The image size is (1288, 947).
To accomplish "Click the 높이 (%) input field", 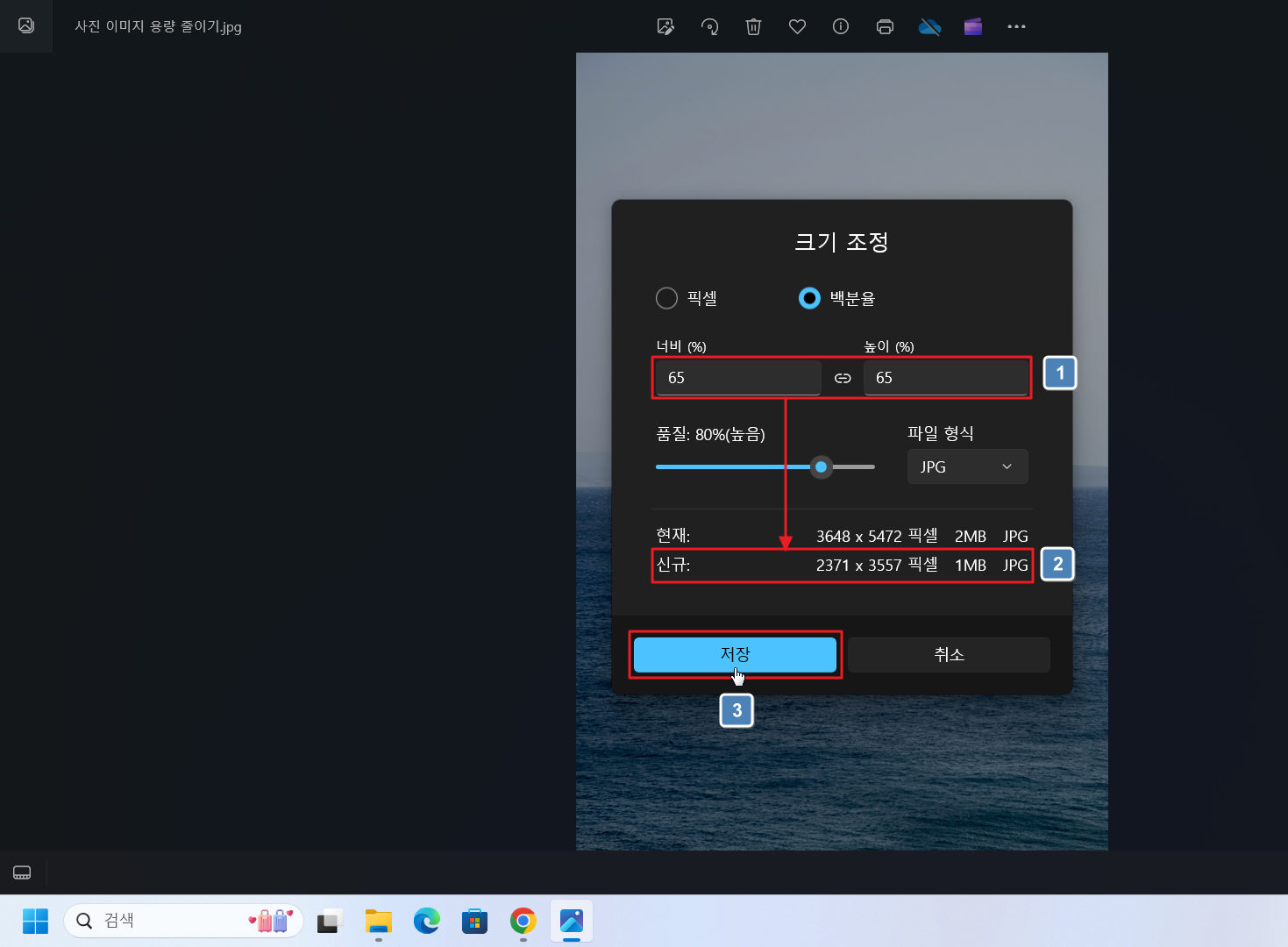I will pos(946,378).
